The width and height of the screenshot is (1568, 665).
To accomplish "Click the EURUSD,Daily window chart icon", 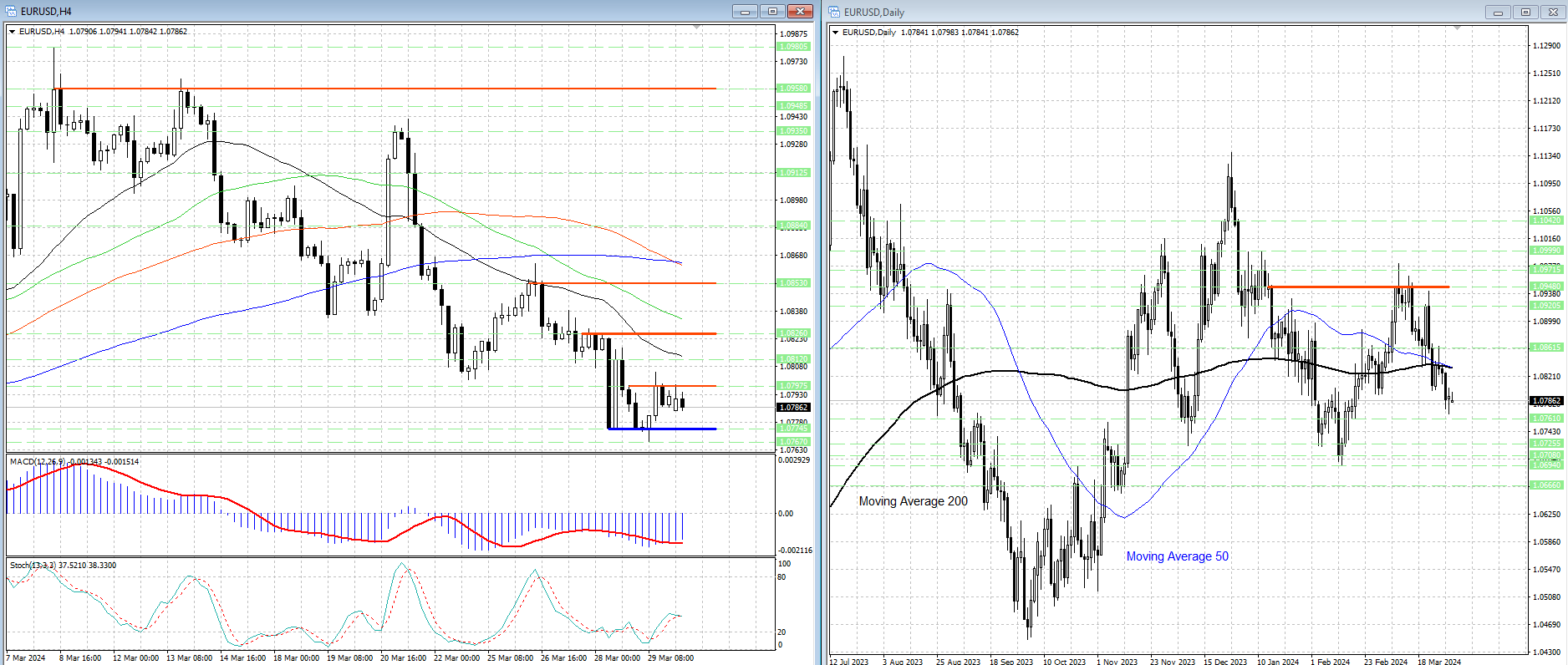I will click(834, 12).
